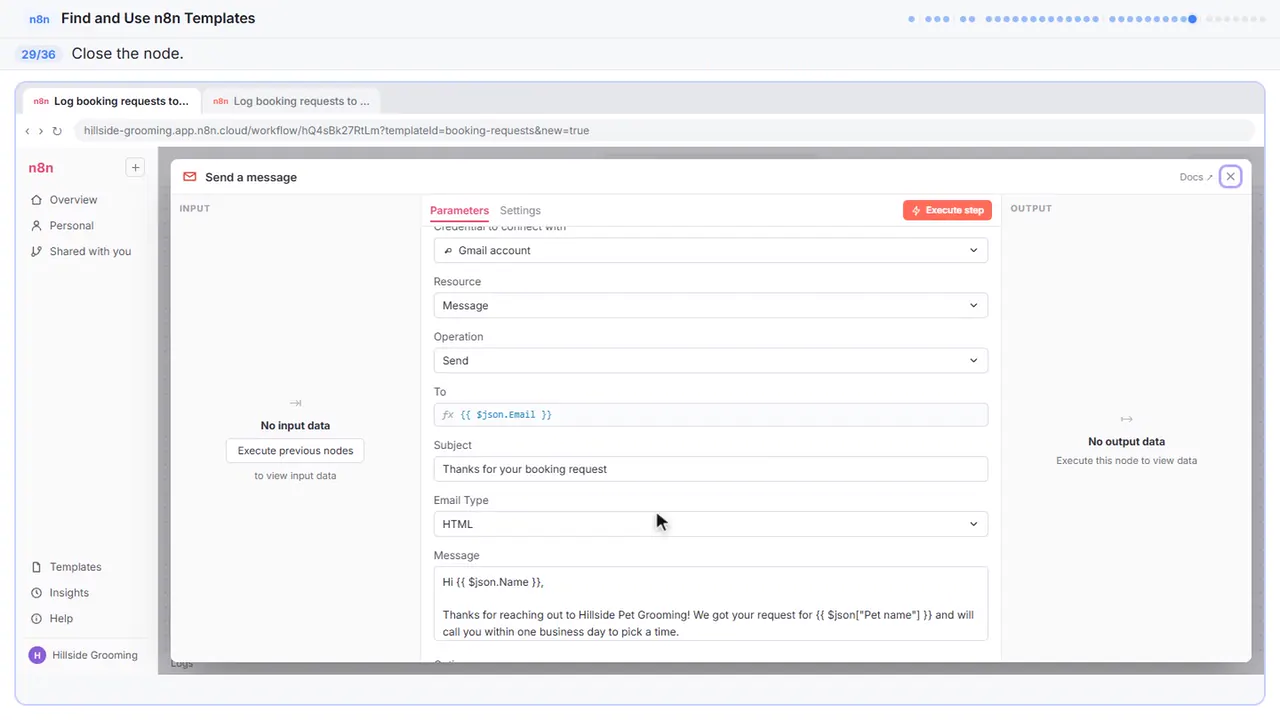Close the Send a message node panel

(x=1230, y=176)
